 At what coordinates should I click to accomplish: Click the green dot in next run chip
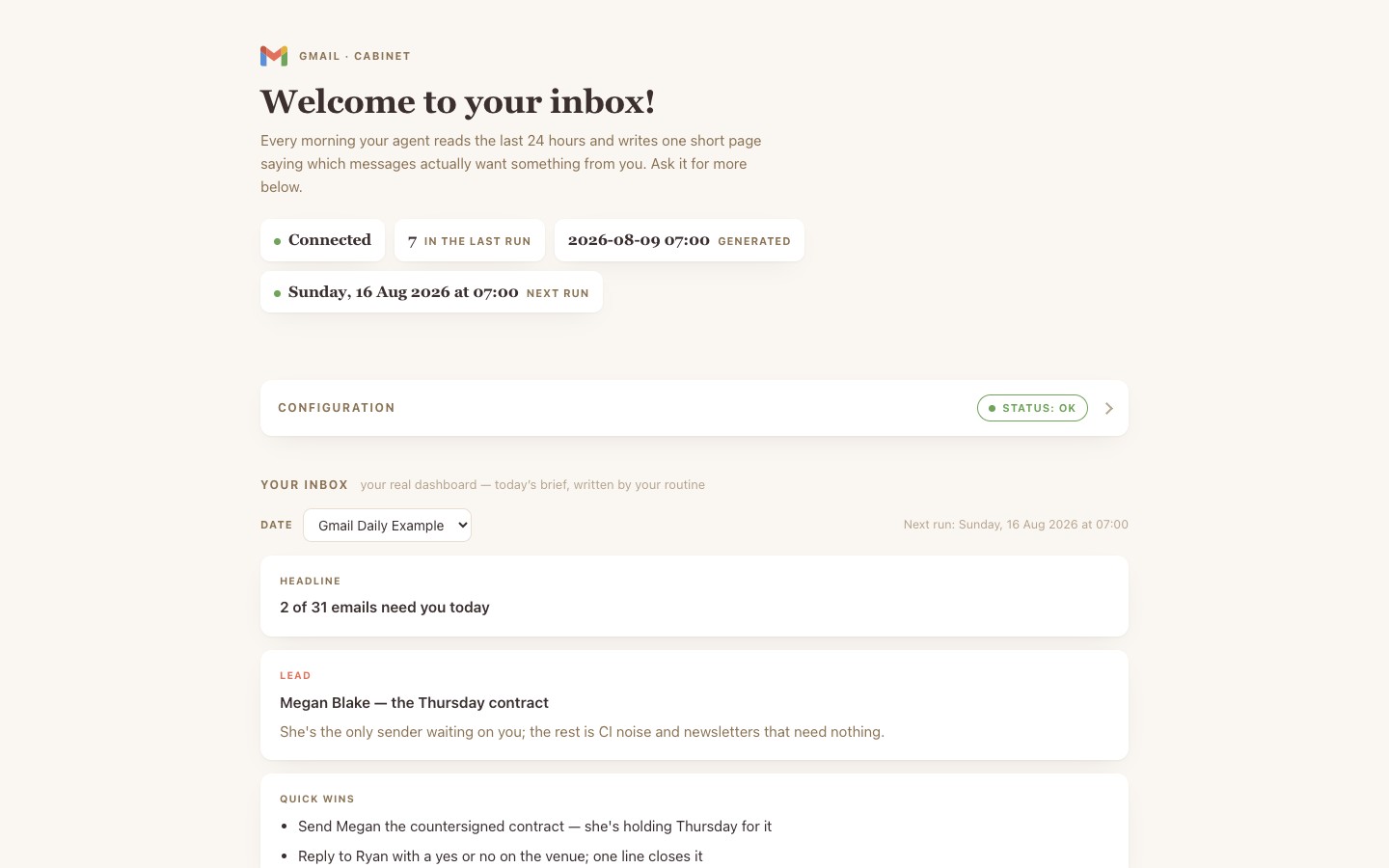[x=277, y=293]
